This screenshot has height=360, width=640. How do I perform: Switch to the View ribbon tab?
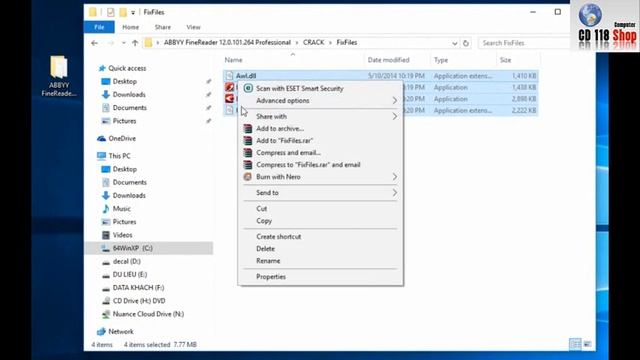[x=193, y=27]
